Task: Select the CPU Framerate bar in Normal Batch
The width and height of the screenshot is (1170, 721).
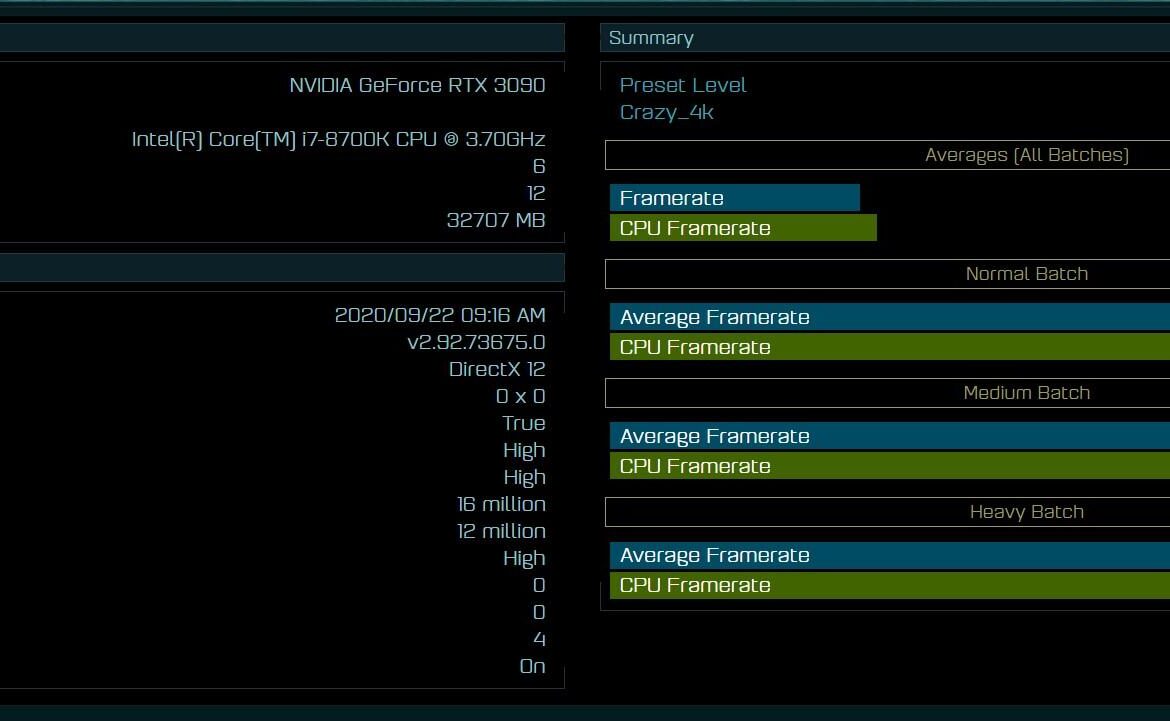Action: (x=694, y=347)
